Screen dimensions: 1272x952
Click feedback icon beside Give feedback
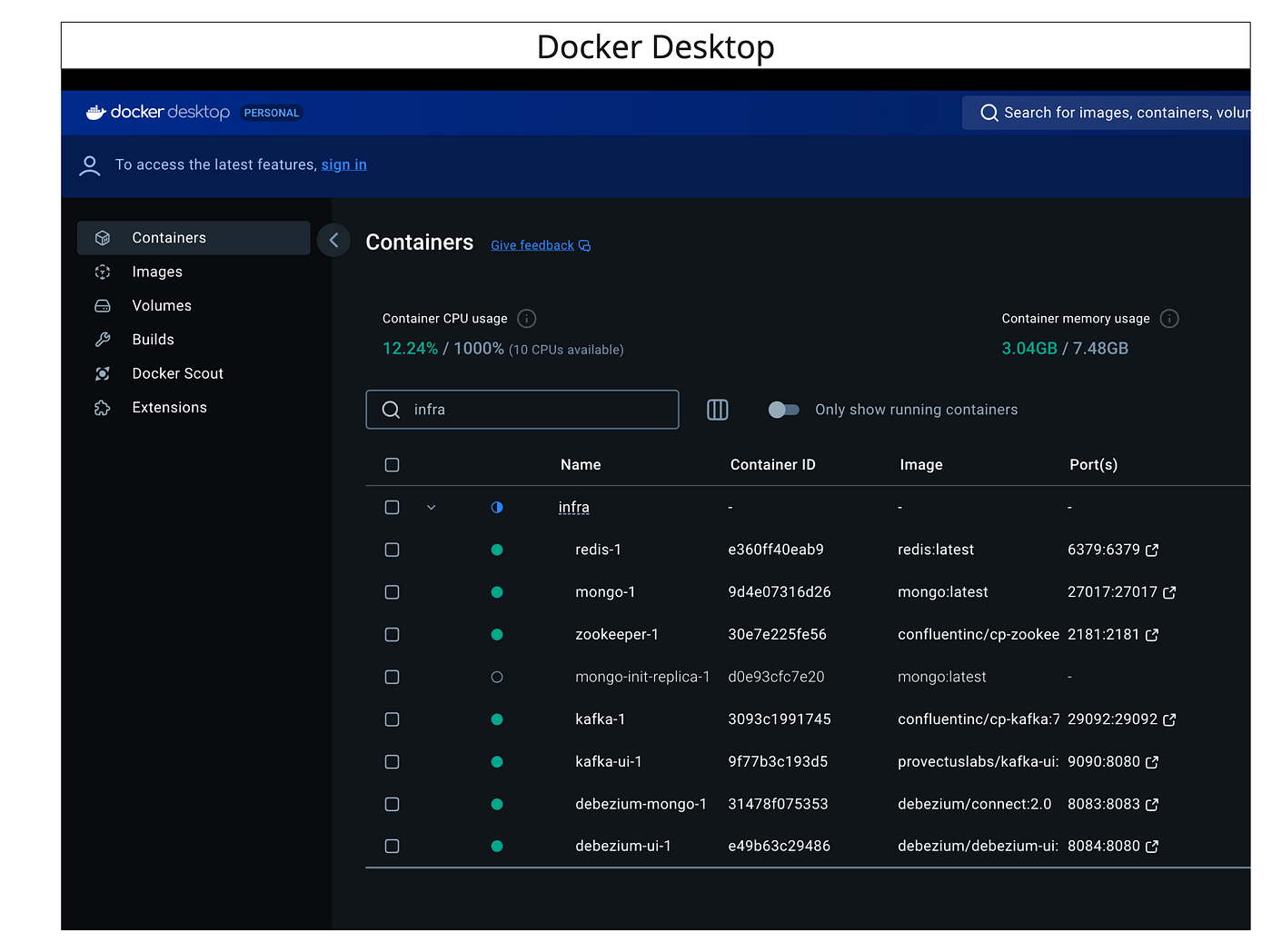(584, 245)
